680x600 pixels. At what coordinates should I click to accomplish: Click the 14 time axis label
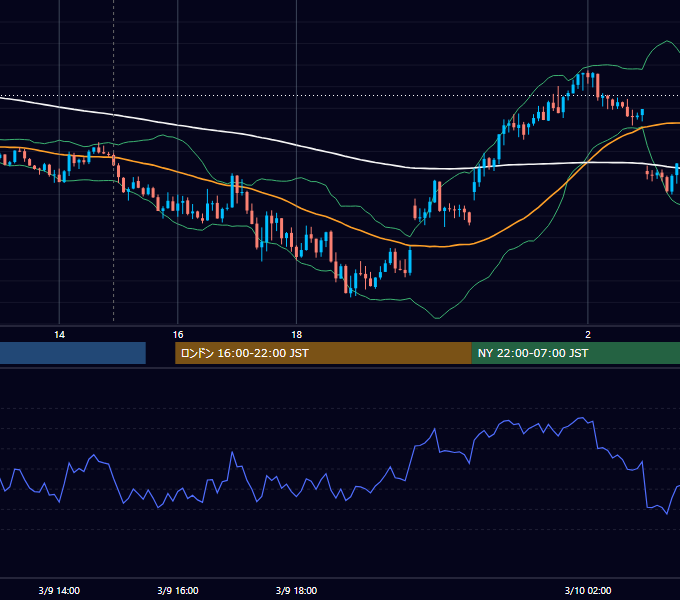point(59,335)
